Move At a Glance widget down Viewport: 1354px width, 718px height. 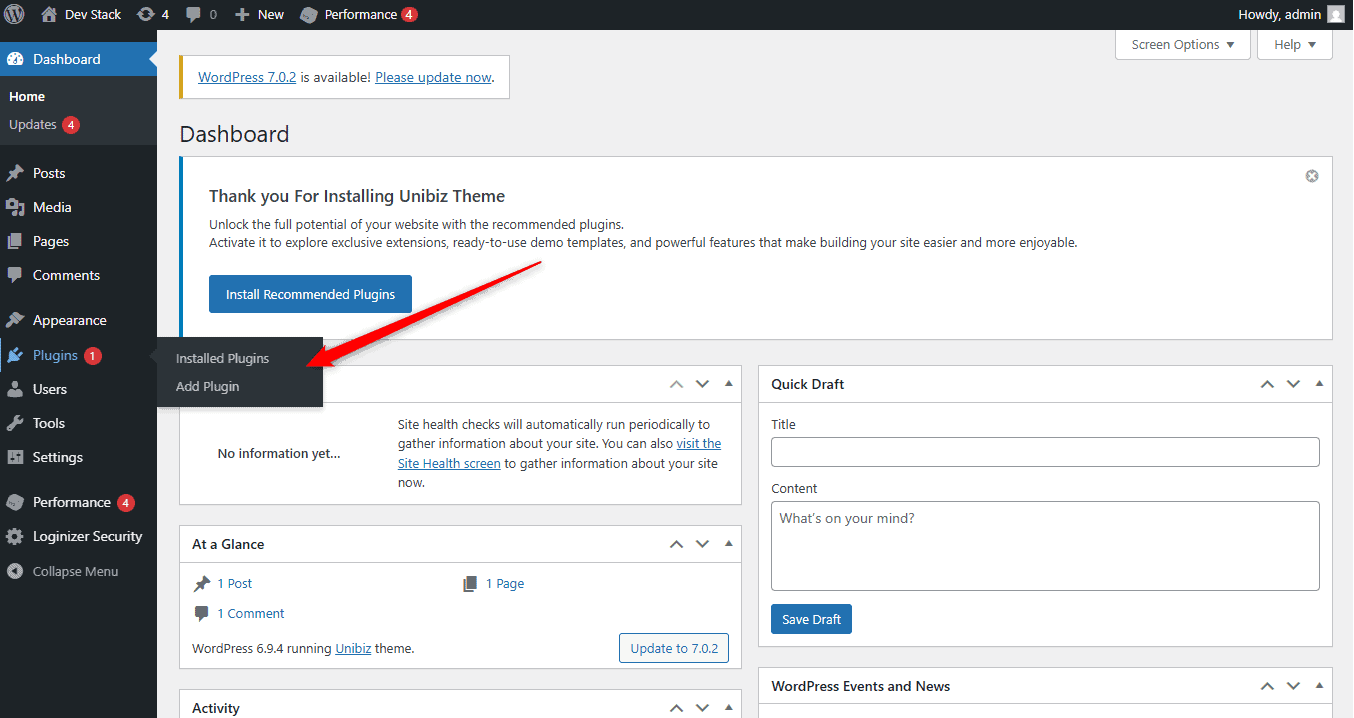click(702, 544)
